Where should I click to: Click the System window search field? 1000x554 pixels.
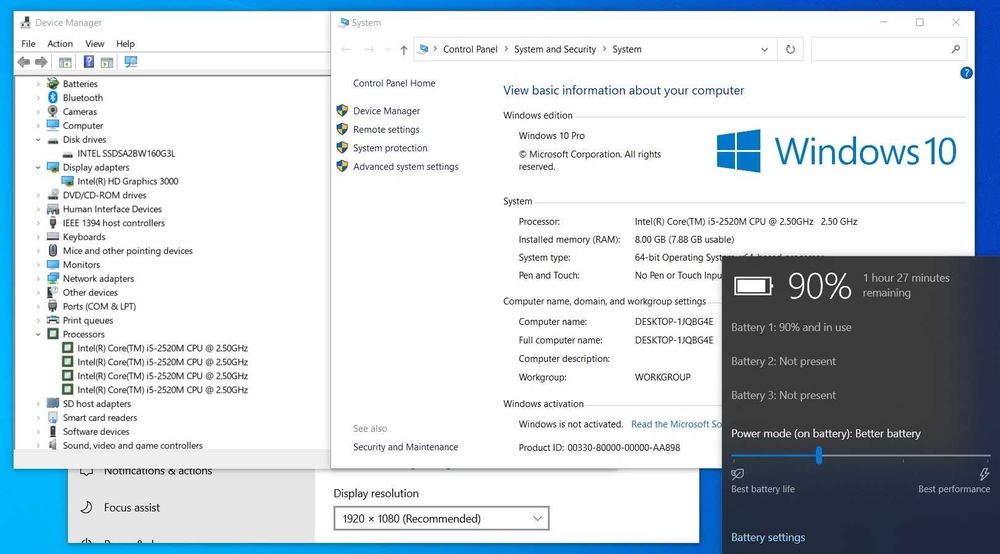click(888, 49)
